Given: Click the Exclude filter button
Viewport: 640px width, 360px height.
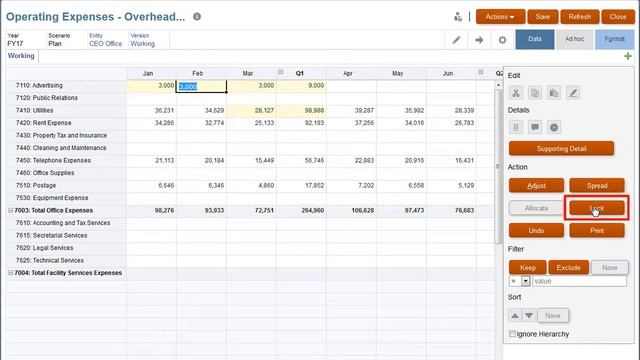Looking at the screenshot, I should [569, 268].
